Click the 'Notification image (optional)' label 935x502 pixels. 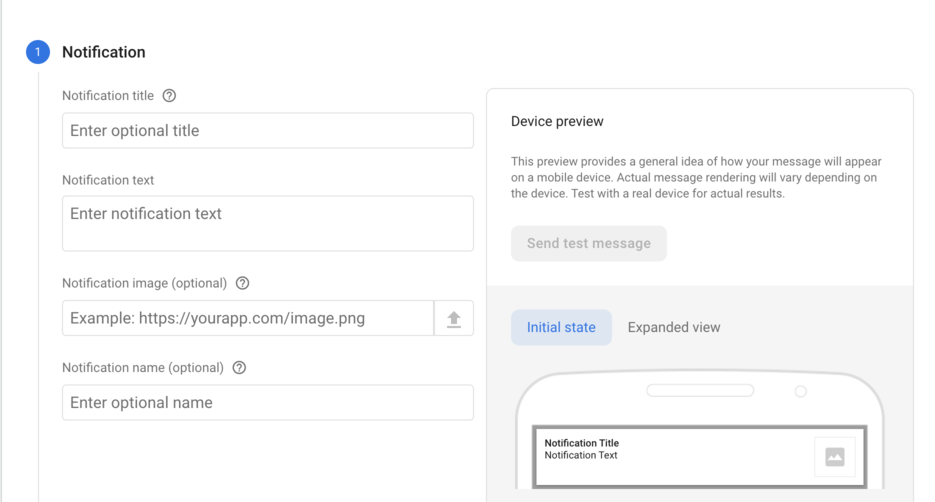(x=144, y=283)
